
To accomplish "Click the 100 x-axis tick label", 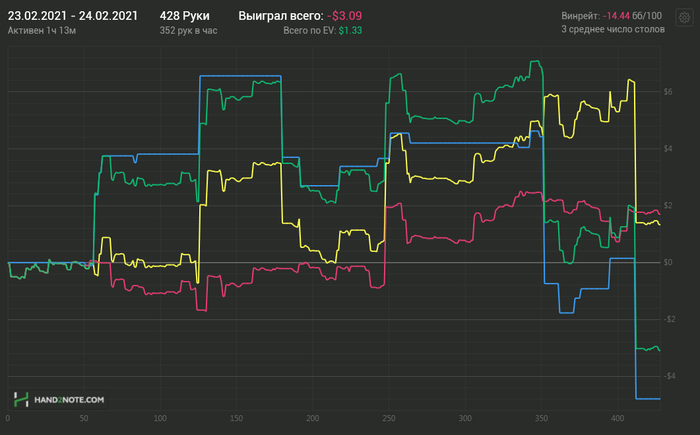I will click(x=160, y=418).
